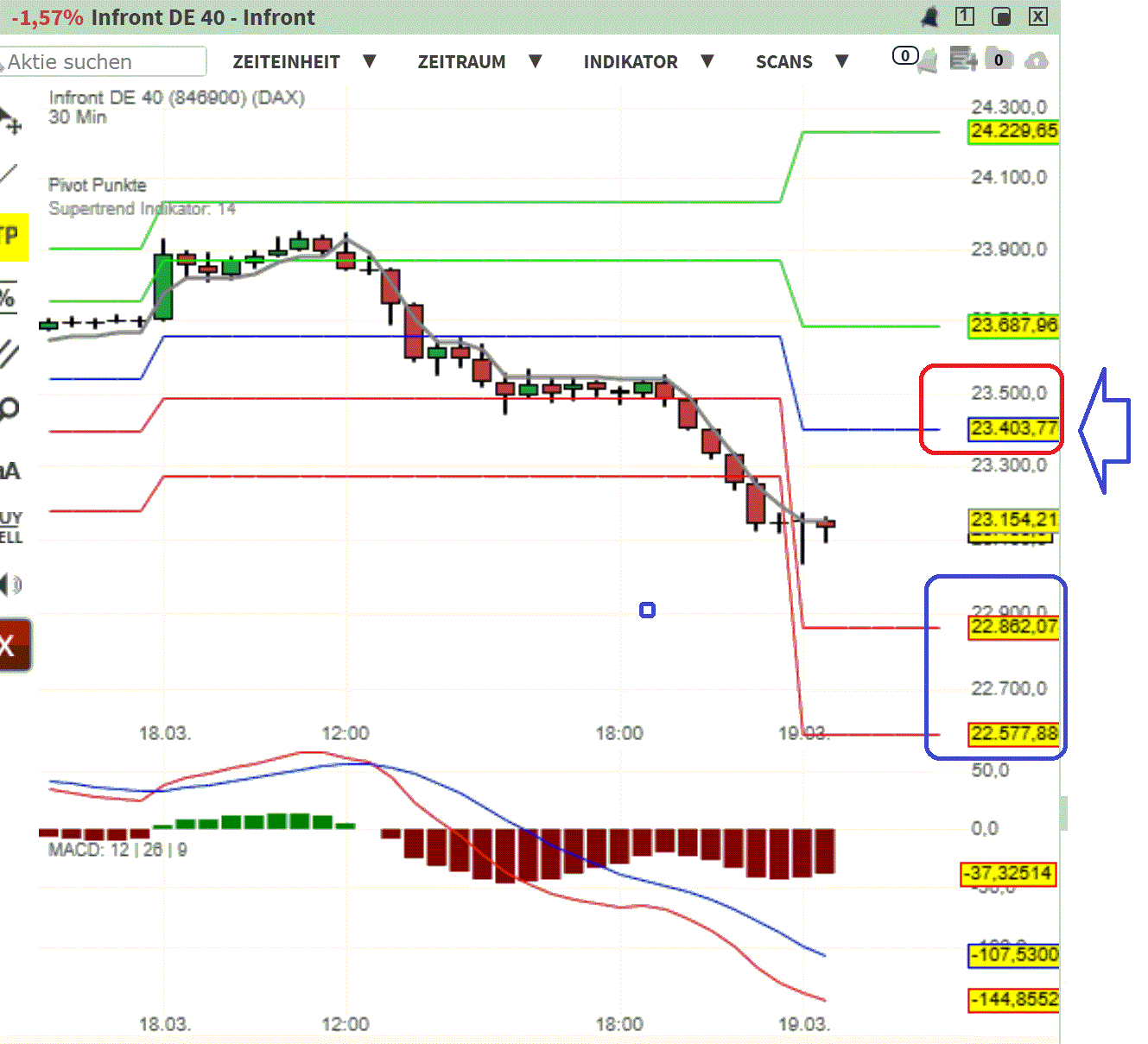Select the text annotation A tool
This screenshot has height=1044, width=1148.
[x=10, y=471]
